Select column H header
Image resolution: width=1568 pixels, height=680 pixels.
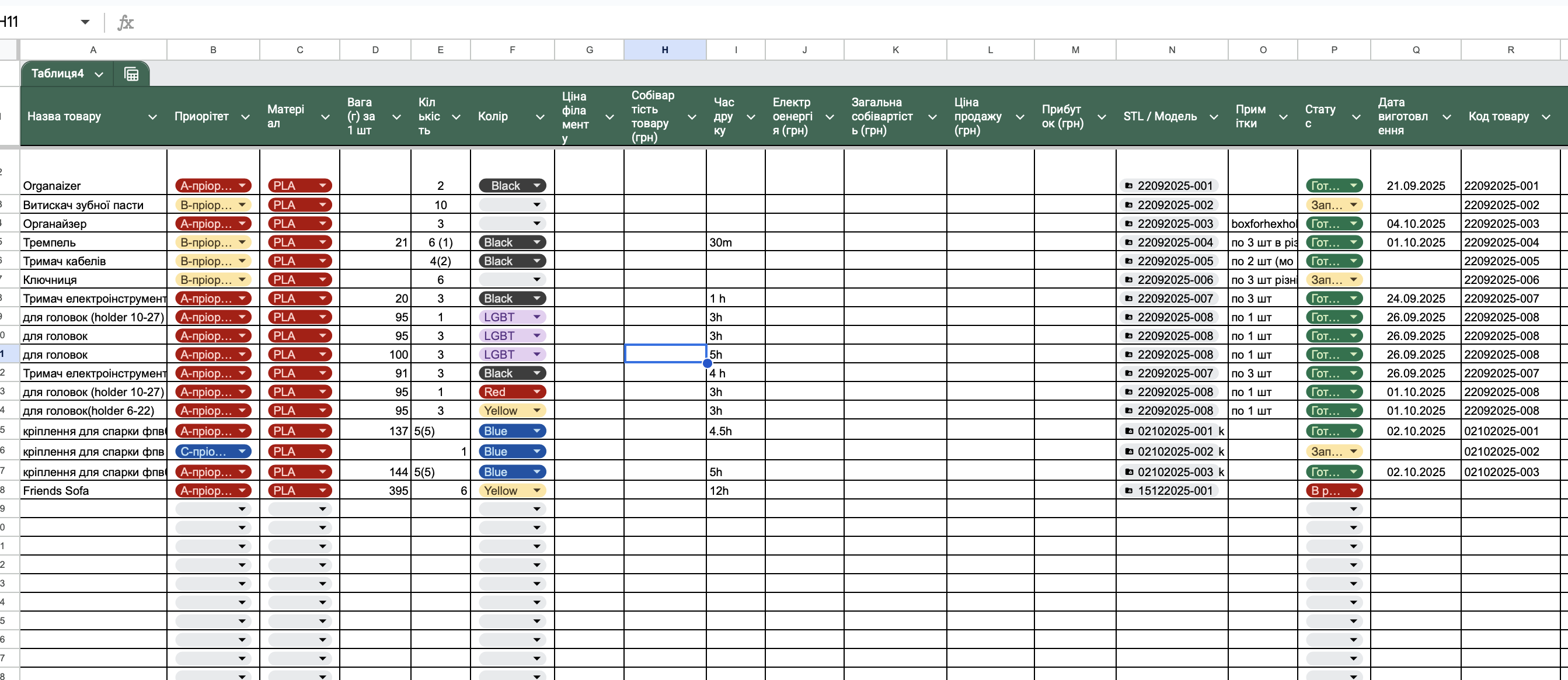click(665, 50)
